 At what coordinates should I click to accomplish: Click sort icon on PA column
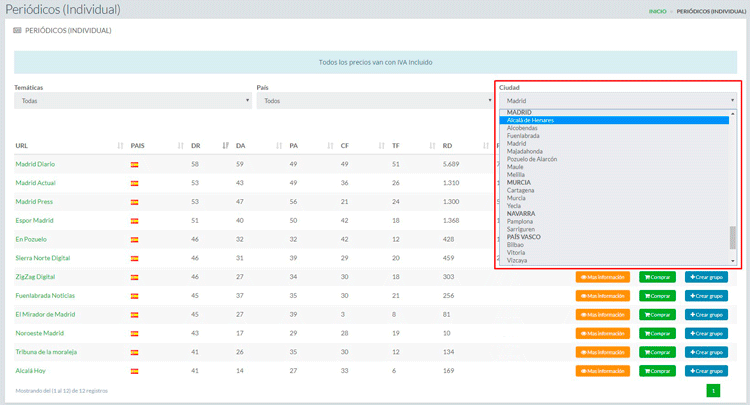tap(330, 146)
